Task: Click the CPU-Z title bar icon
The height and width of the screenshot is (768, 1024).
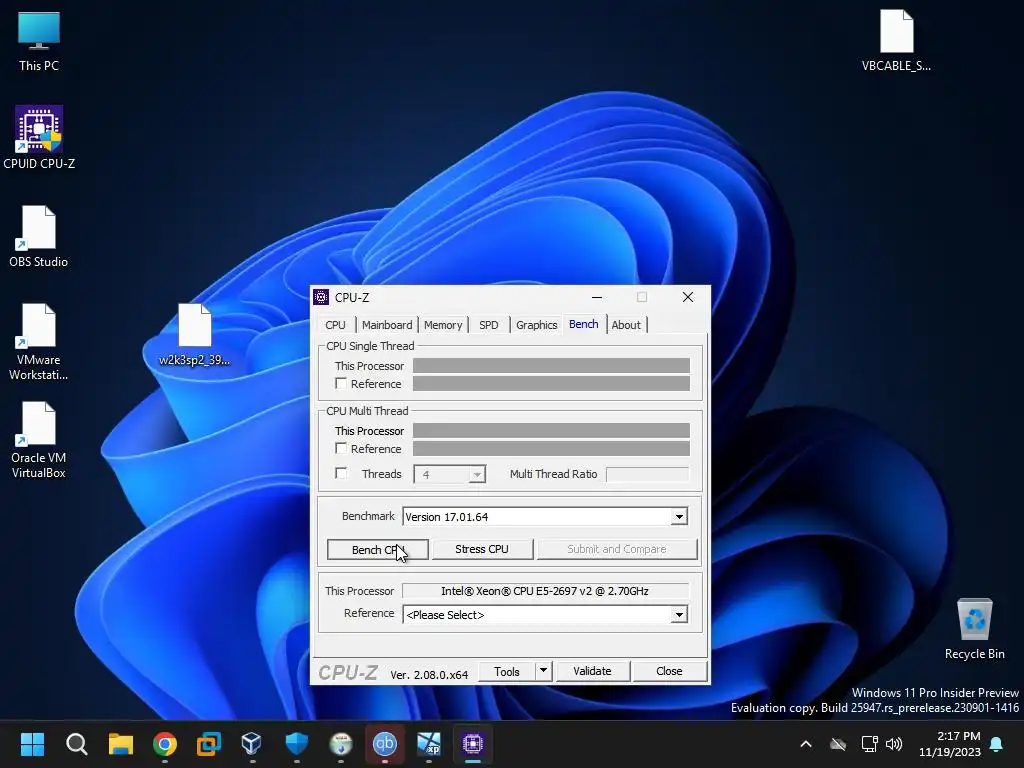Action: 321,297
